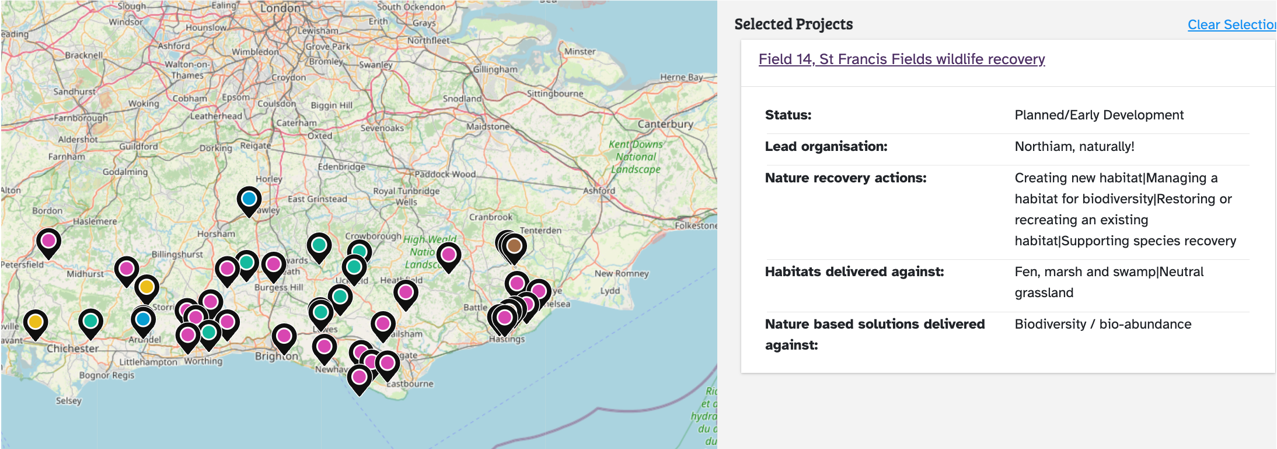Click the Clear Selection link
1277x449 pixels.
point(1231,25)
